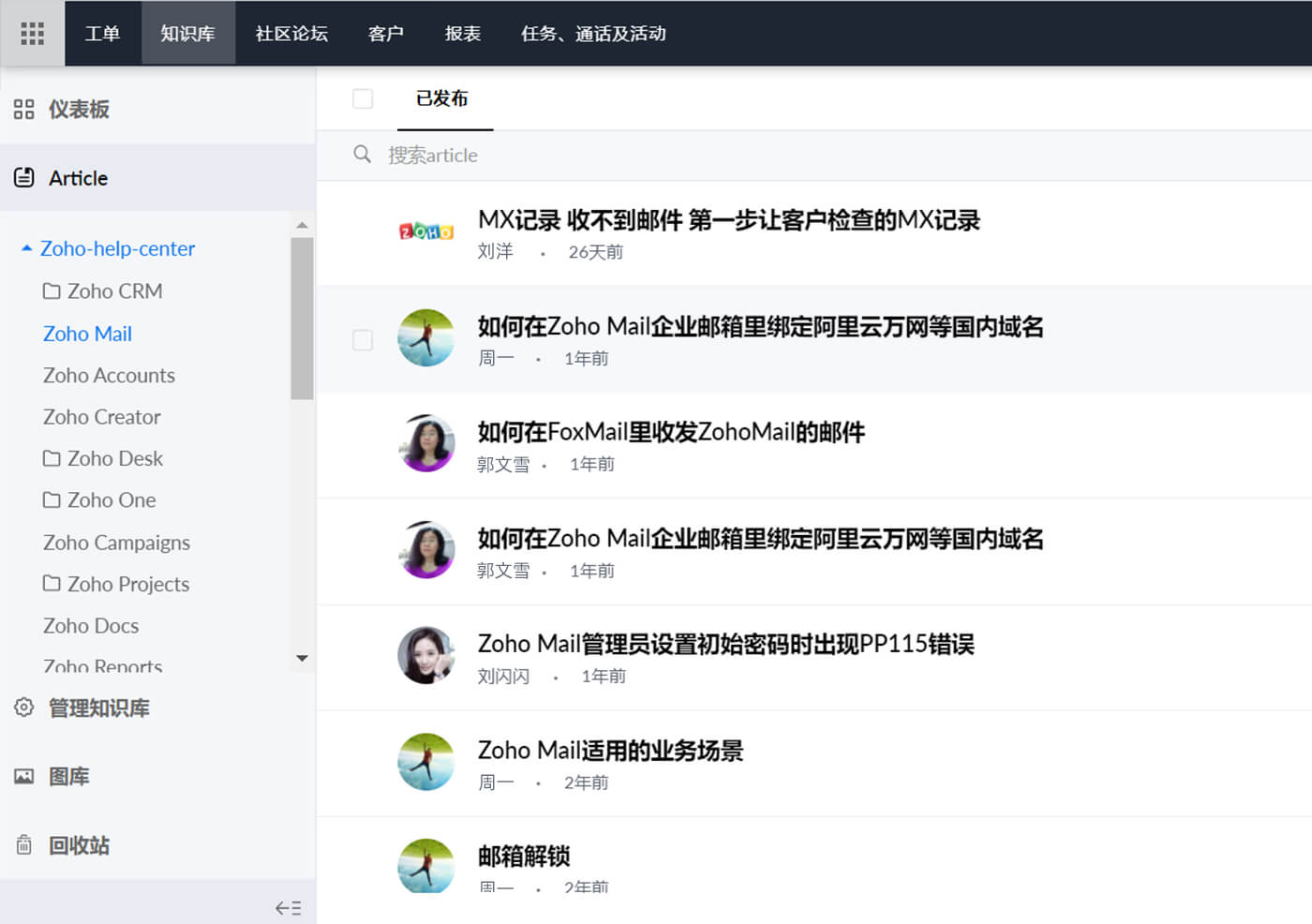Click the Article icon in sidebar
Viewport: 1312px width, 924px height.
point(24,177)
